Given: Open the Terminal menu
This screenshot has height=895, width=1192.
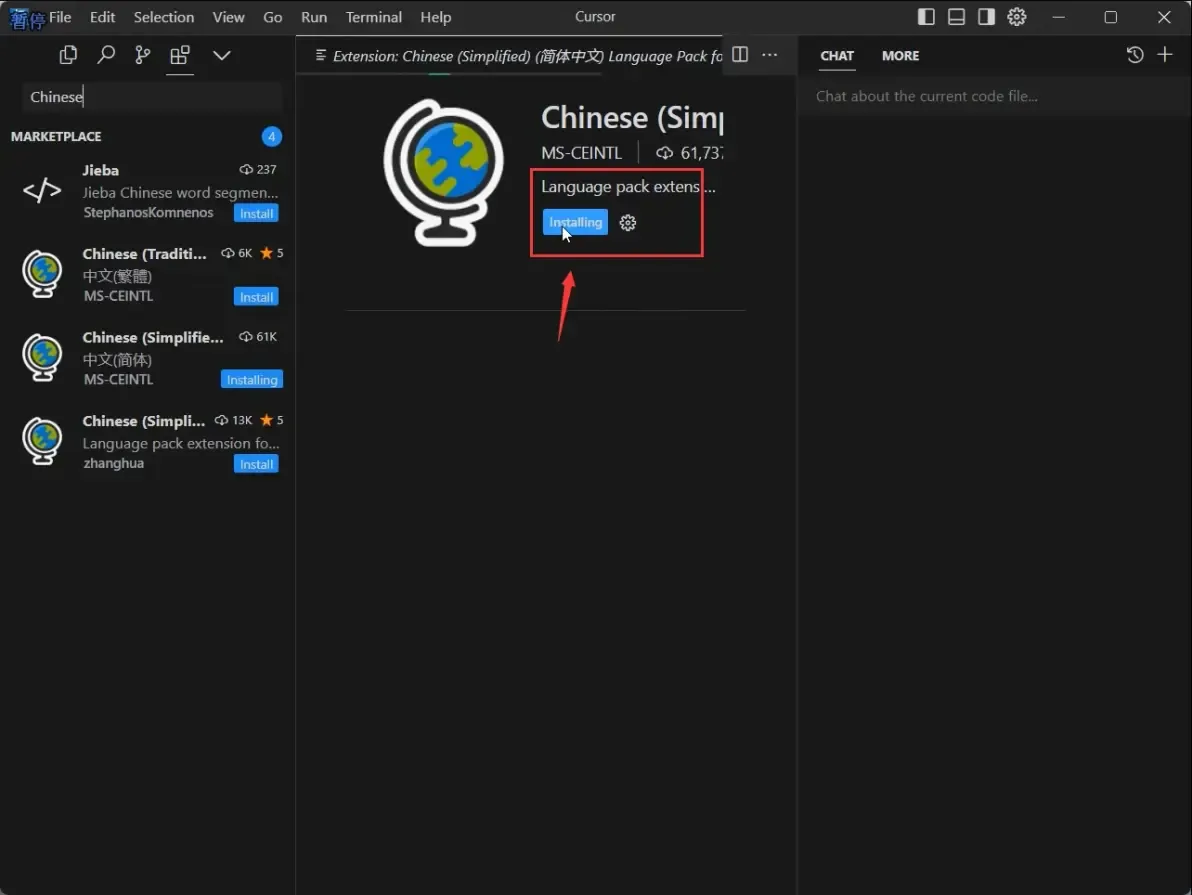Looking at the screenshot, I should coord(374,17).
